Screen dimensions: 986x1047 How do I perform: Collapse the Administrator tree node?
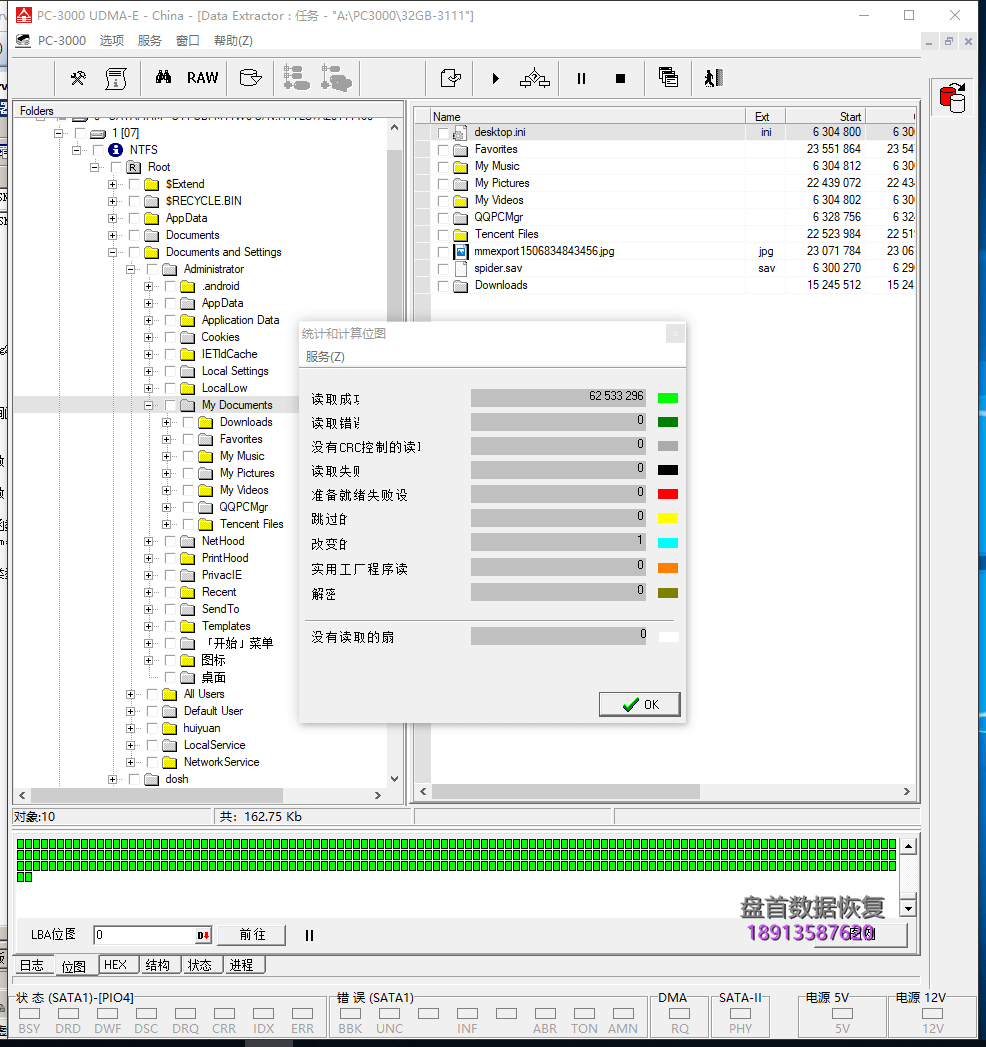click(131, 269)
